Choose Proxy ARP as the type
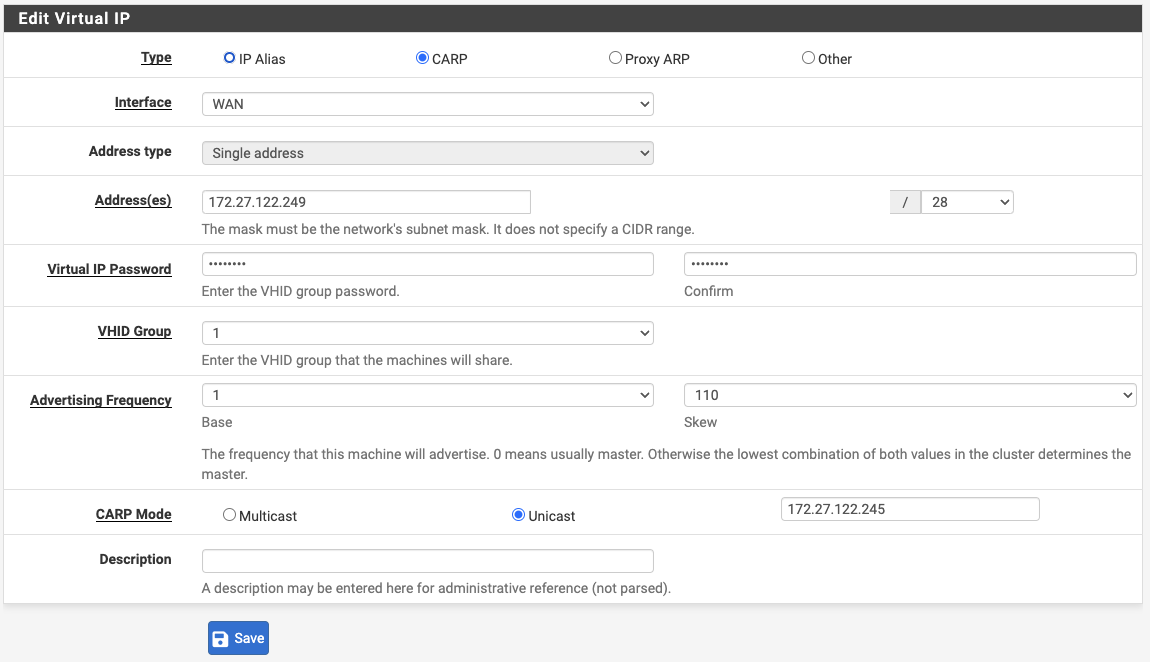The height and width of the screenshot is (662, 1150). (615, 58)
